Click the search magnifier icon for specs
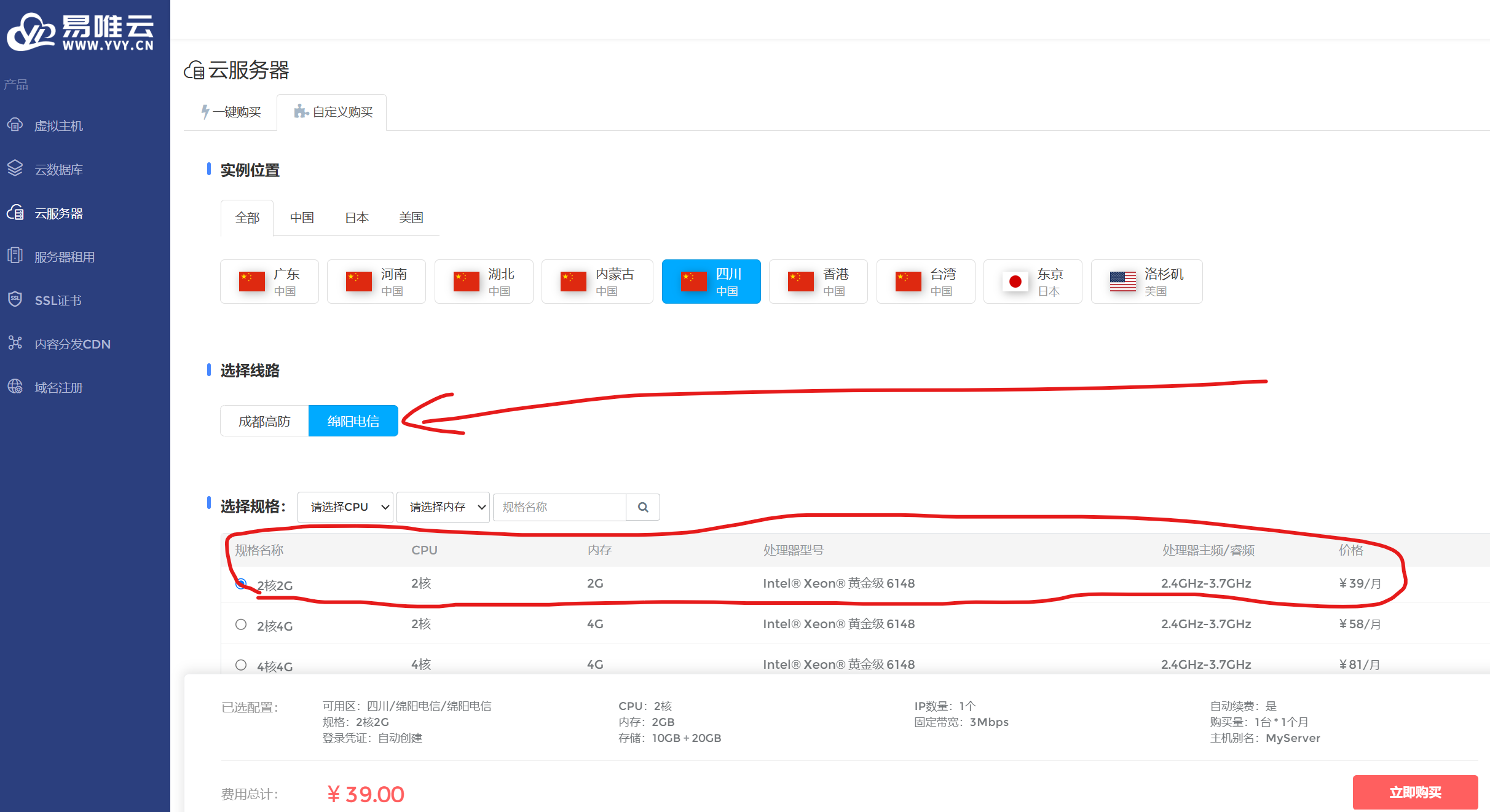The image size is (1490, 812). [x=643, y=507]
